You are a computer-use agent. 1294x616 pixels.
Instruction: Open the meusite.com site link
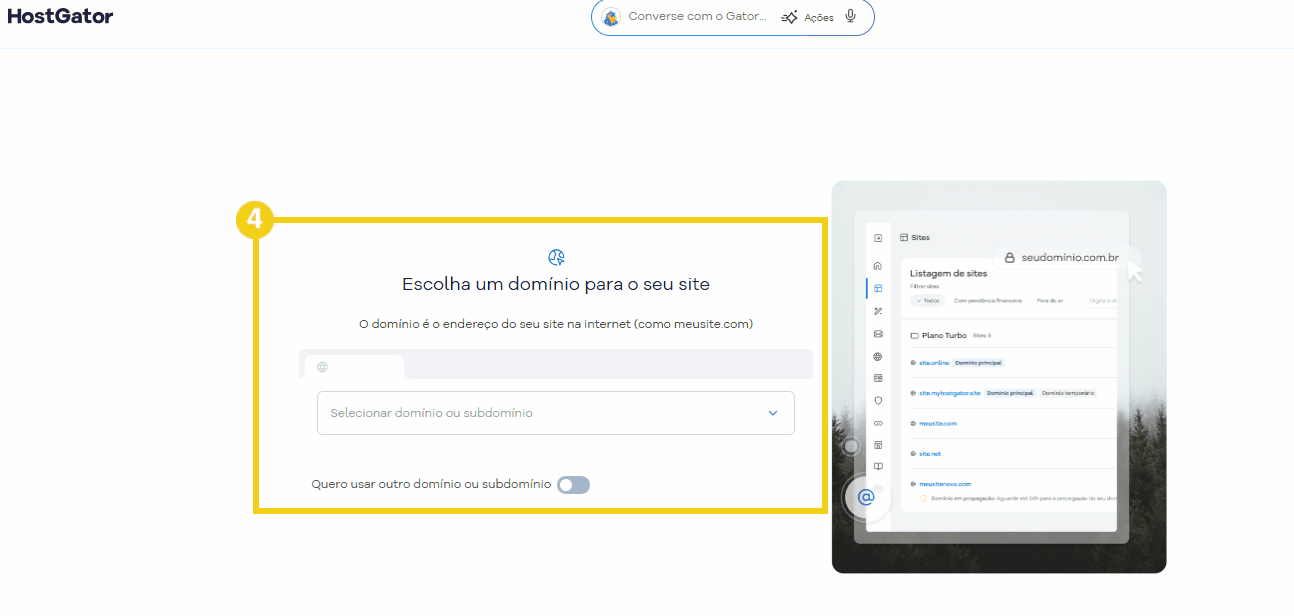click(938, 423)
